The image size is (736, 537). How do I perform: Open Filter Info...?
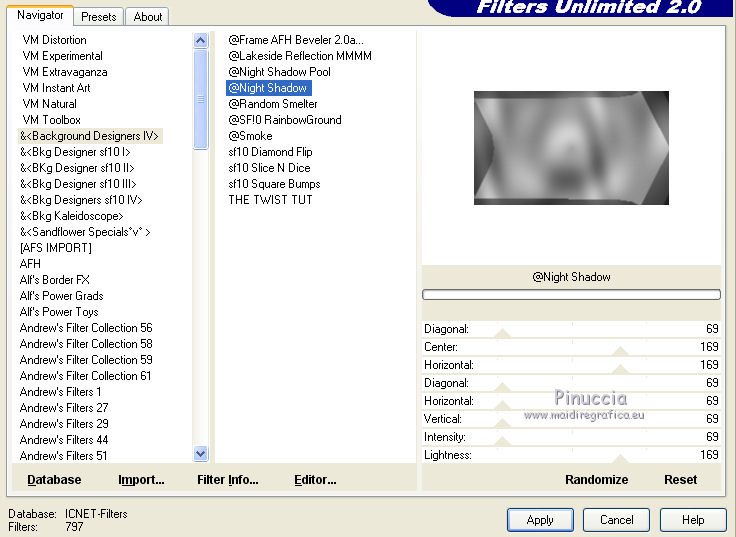click(228, 480)
